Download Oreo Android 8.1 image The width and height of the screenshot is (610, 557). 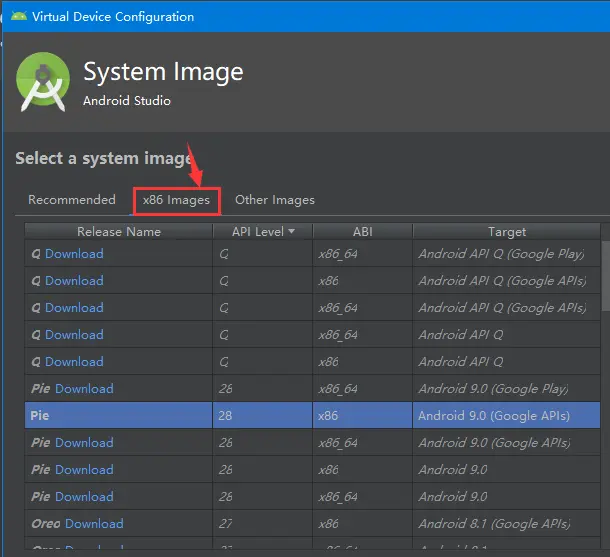(x=94, y=524)
